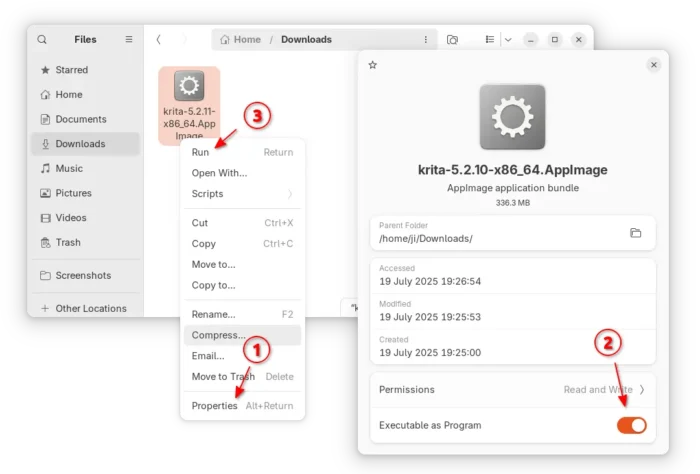The width and height of the screenshot is (700, 474).
Task: Click Home in the path bar
Action: 239,39
